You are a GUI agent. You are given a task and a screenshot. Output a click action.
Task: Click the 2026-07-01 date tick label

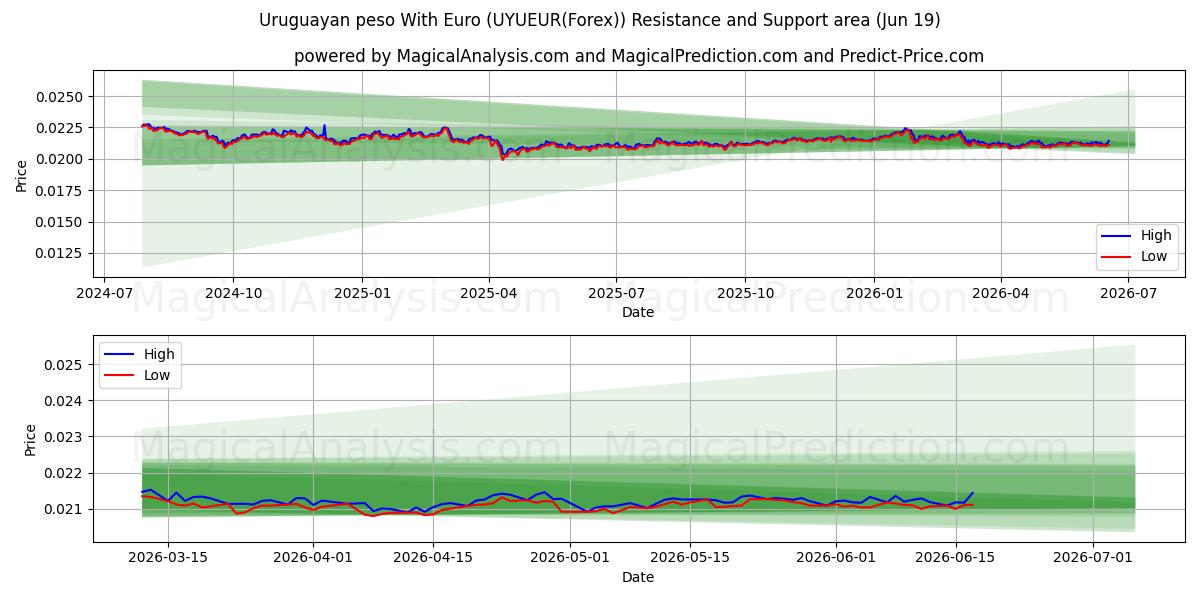(1092, 559)
